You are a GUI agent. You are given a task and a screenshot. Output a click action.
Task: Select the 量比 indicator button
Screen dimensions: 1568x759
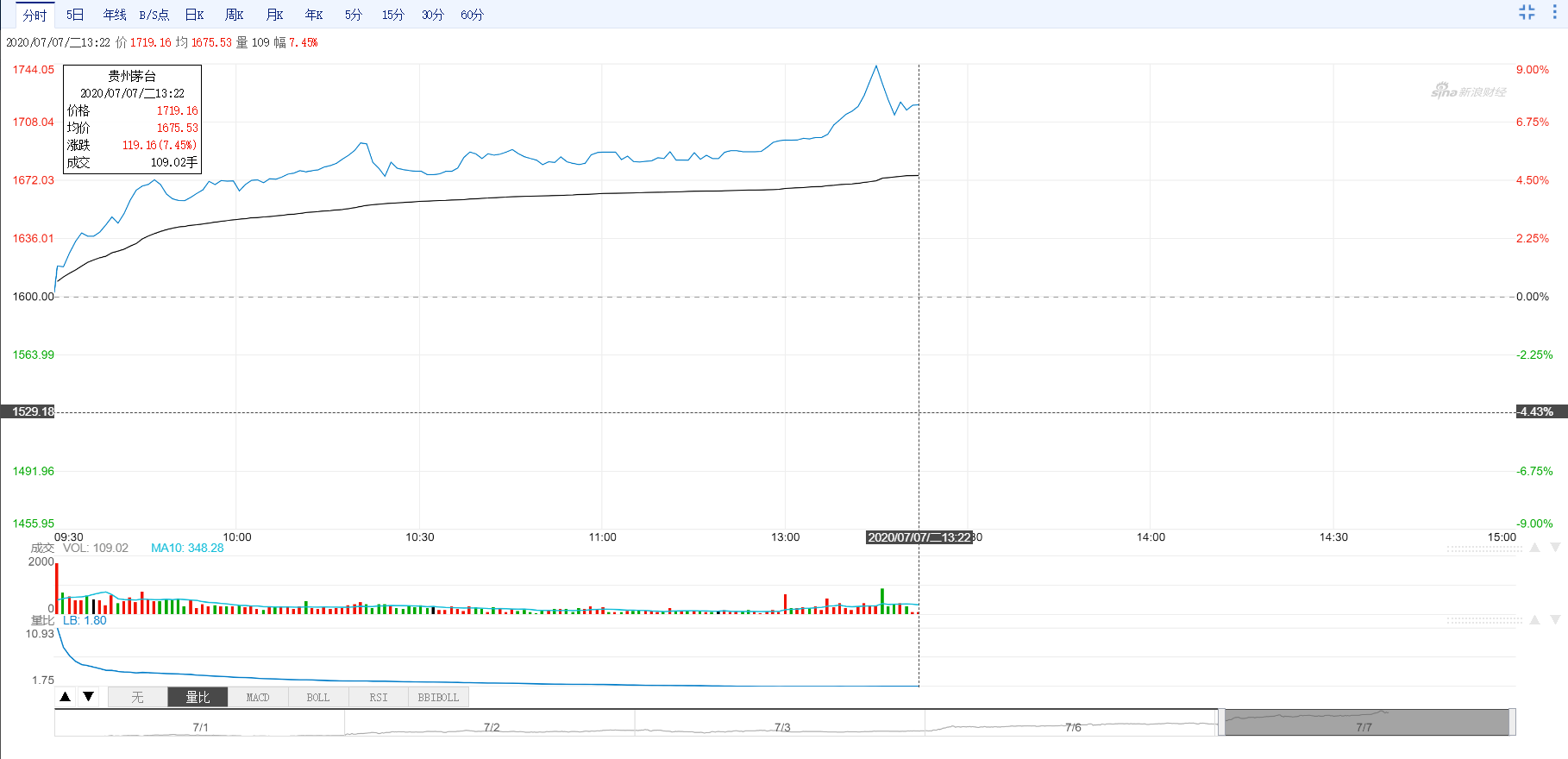point(198,697)
